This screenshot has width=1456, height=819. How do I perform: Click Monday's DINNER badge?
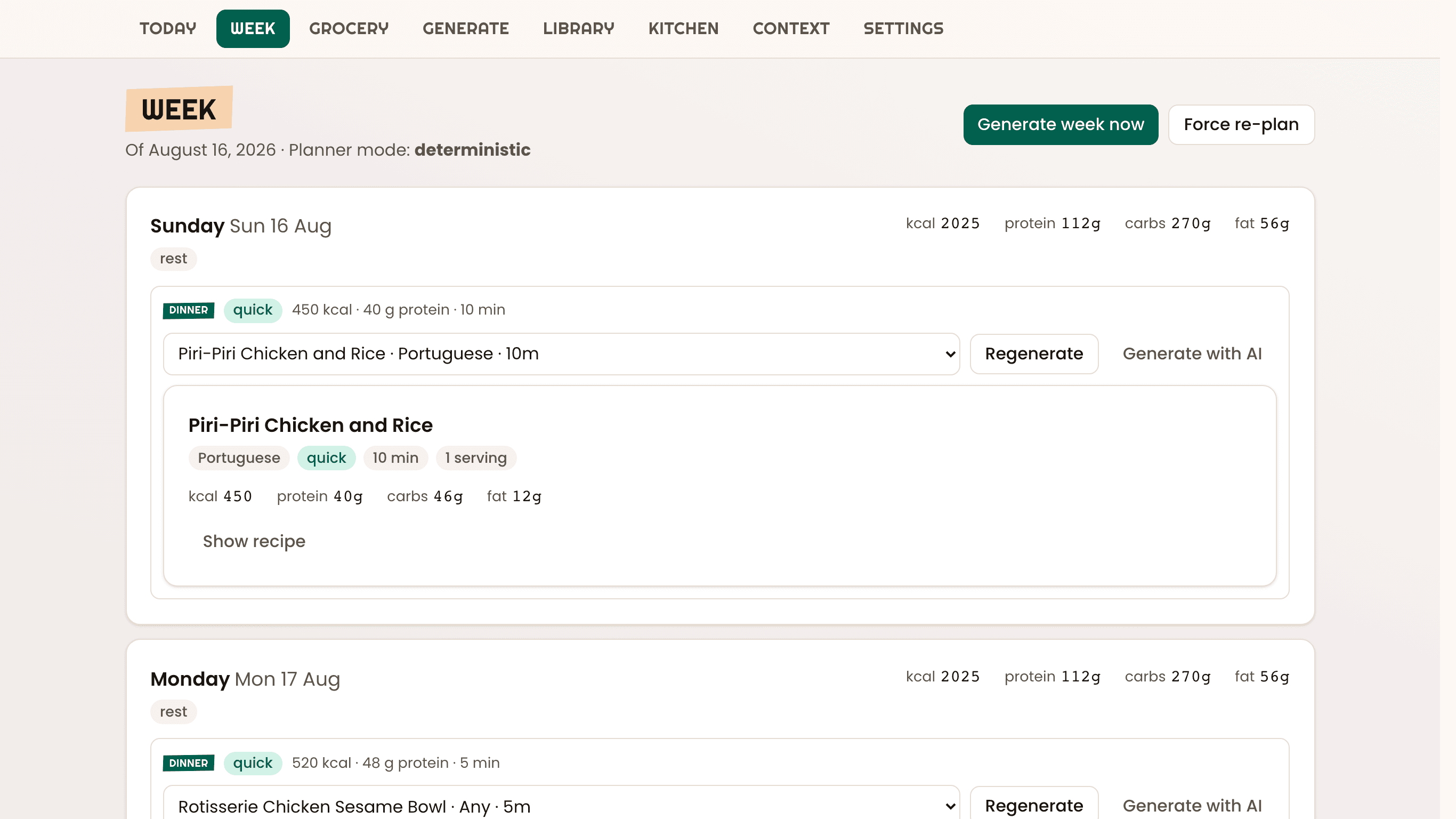point(188,764)
